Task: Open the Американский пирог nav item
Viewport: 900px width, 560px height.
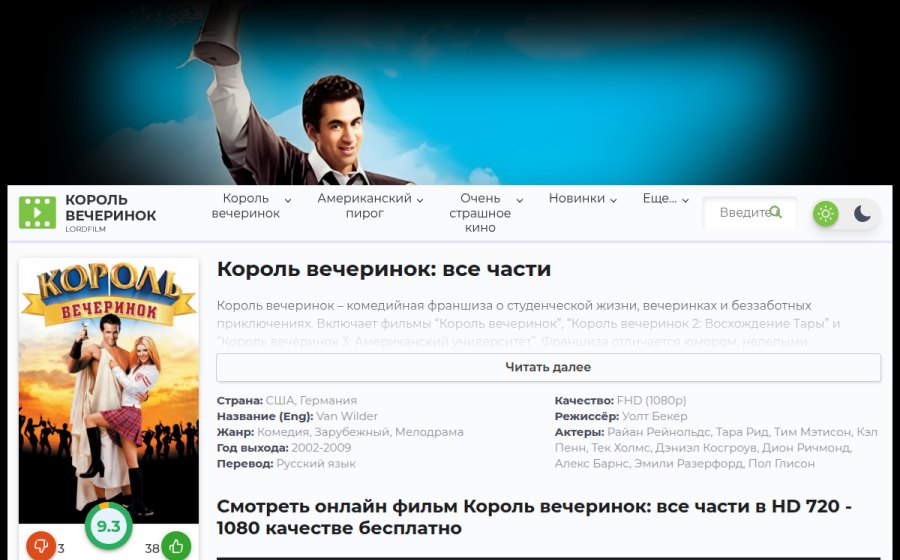Action: click(x=364, y=205)
